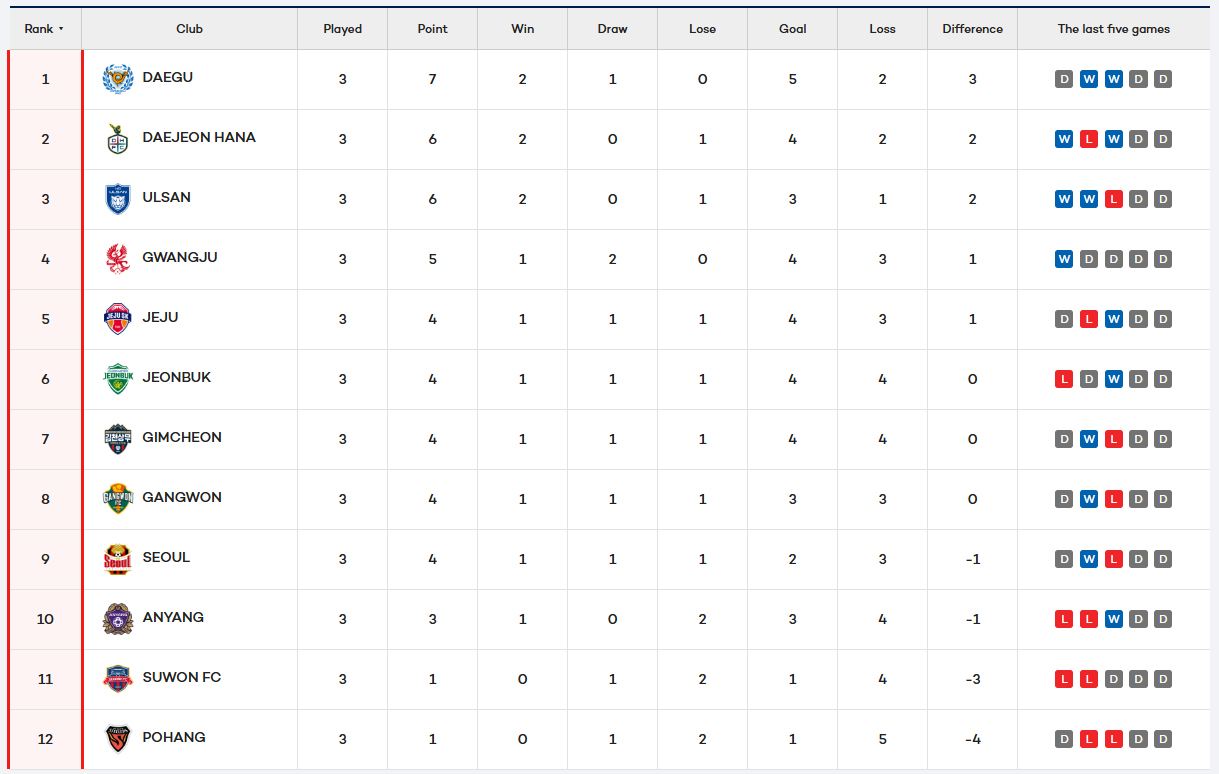Open the GIMCHEON club name link
This screenshot has width=1219, height=774.
coord(182,437)
